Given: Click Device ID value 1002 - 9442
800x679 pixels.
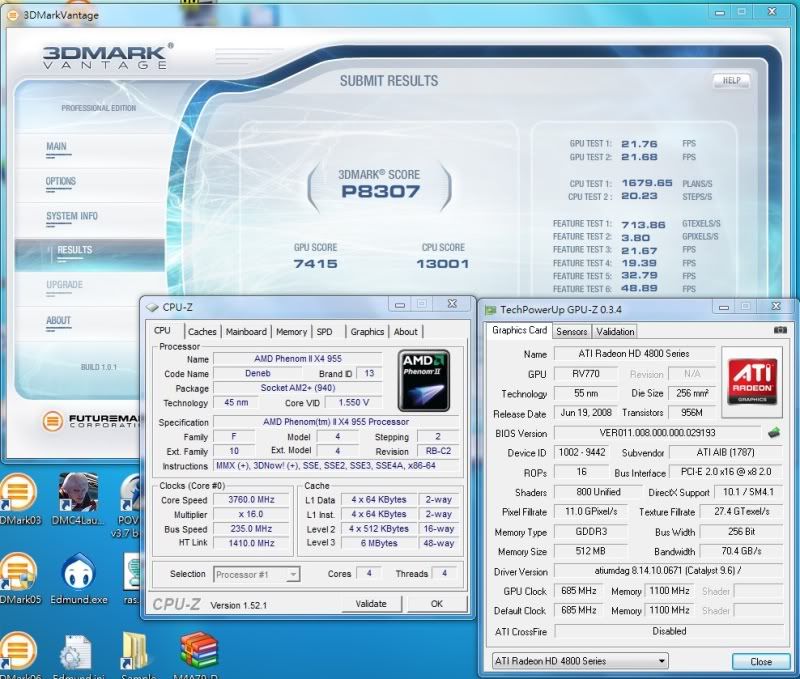Looking at the screenshot, I should click(582, 452).
